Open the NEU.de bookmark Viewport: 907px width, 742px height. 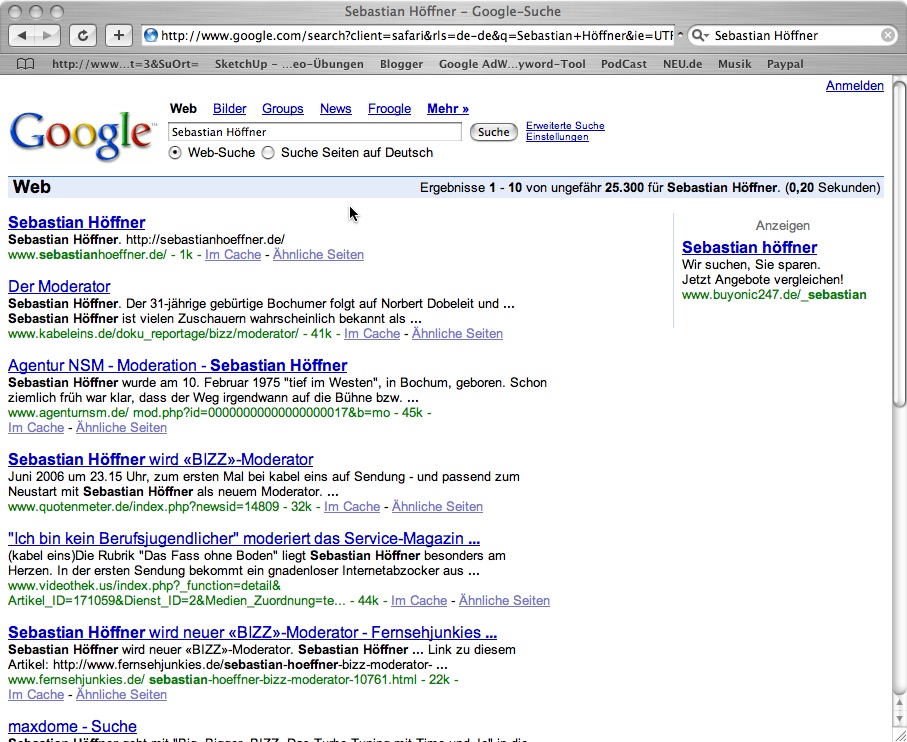click(x=683, y=64)
